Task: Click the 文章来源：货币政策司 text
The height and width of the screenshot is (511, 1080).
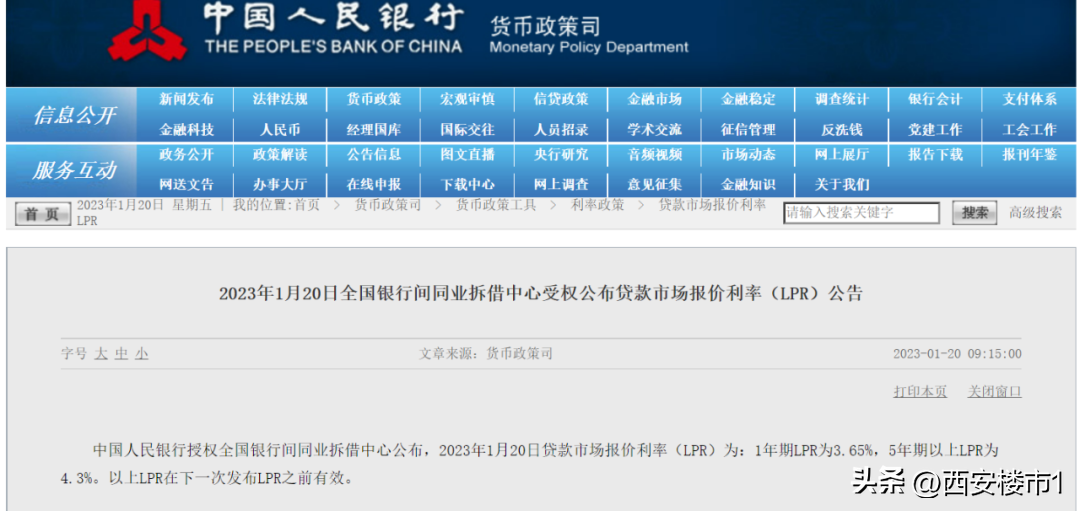Action: pos(486,354)
